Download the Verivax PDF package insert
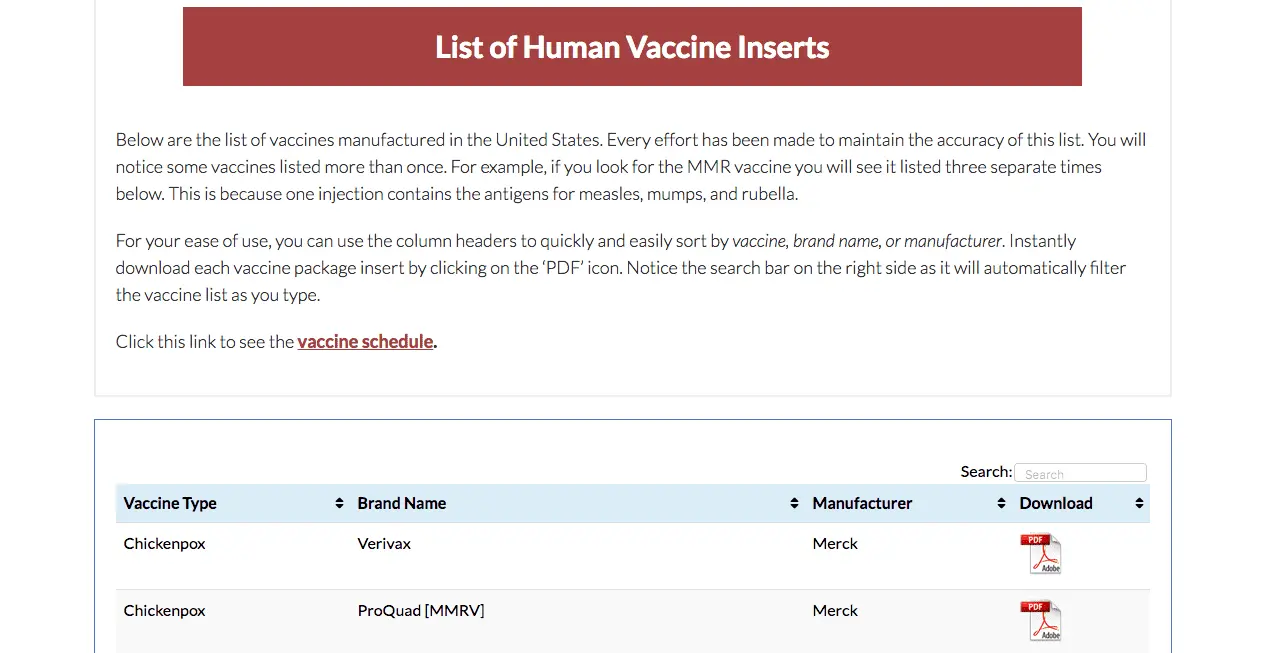Screen dimensions: 1265x653 [x=1040, y=554]
